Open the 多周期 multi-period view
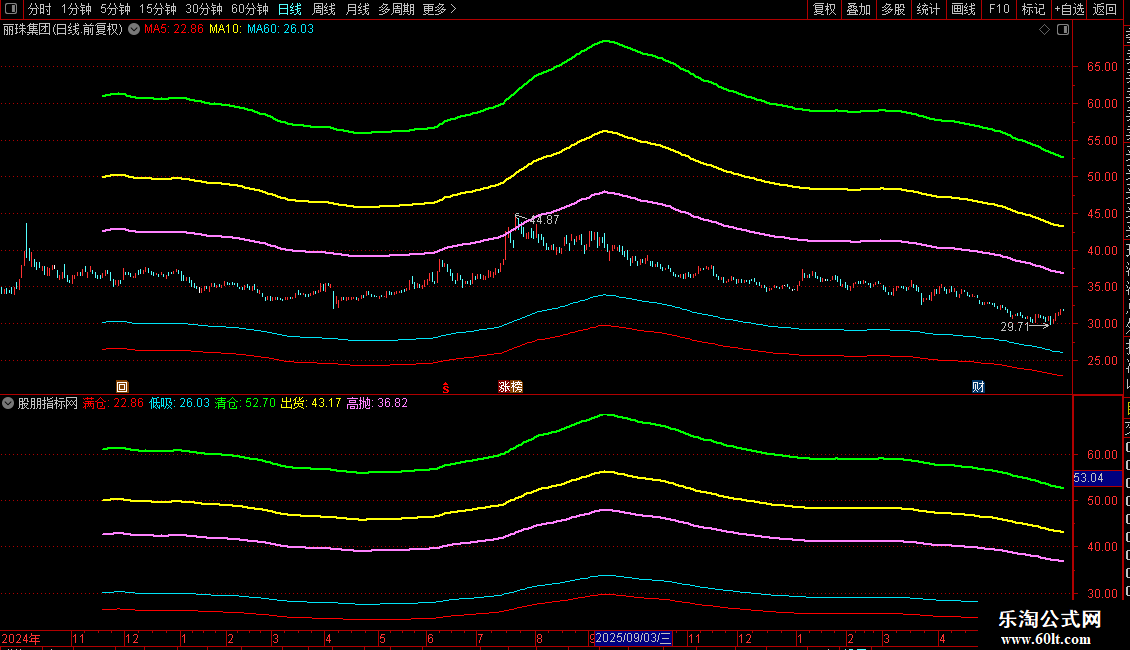 click(x=396, y=9)
